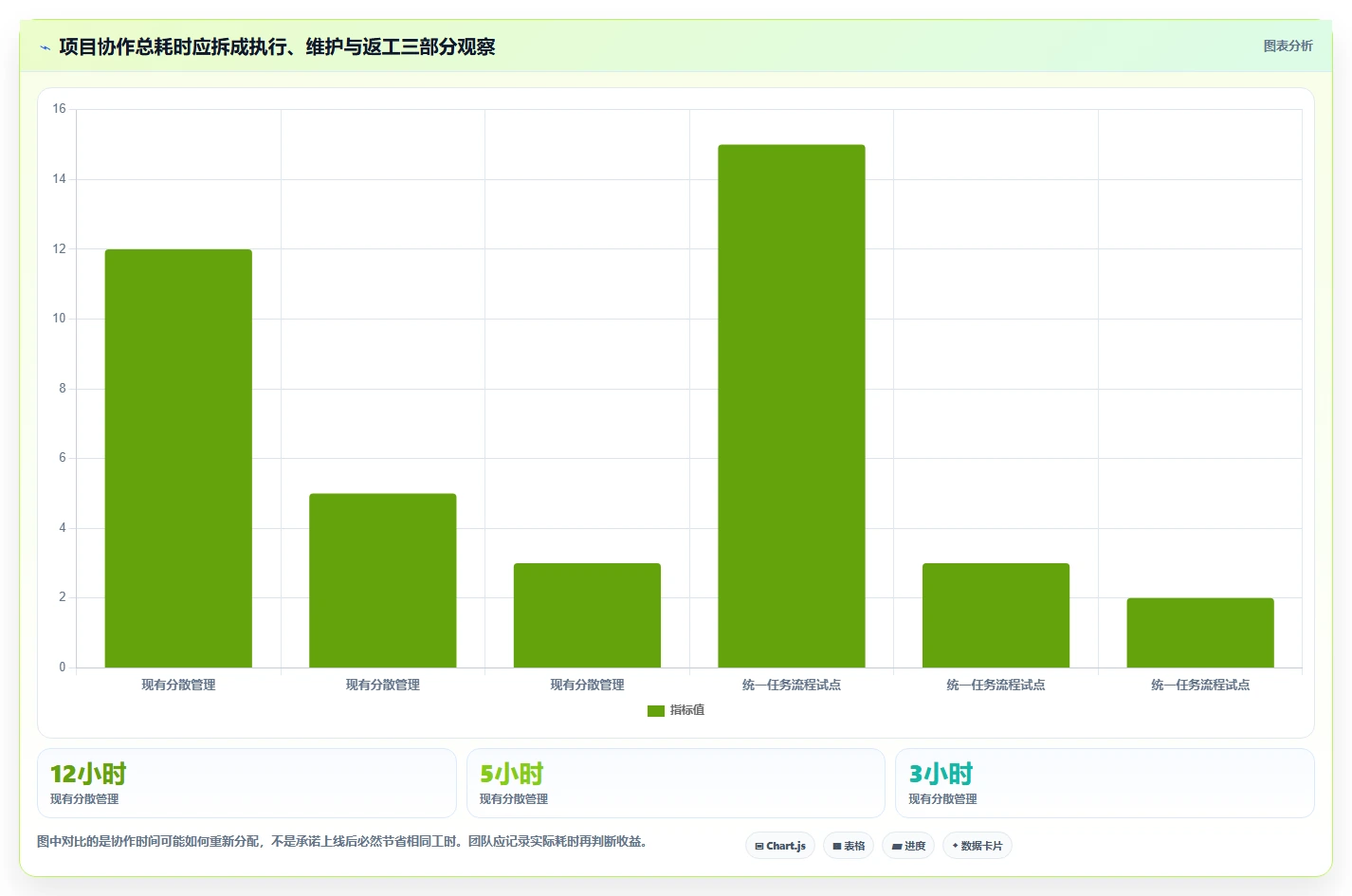Click the shortest bar with value 2
The width and height of the screenshot is (1352, 896).
pyautogui.click(x=1200, y=632)
